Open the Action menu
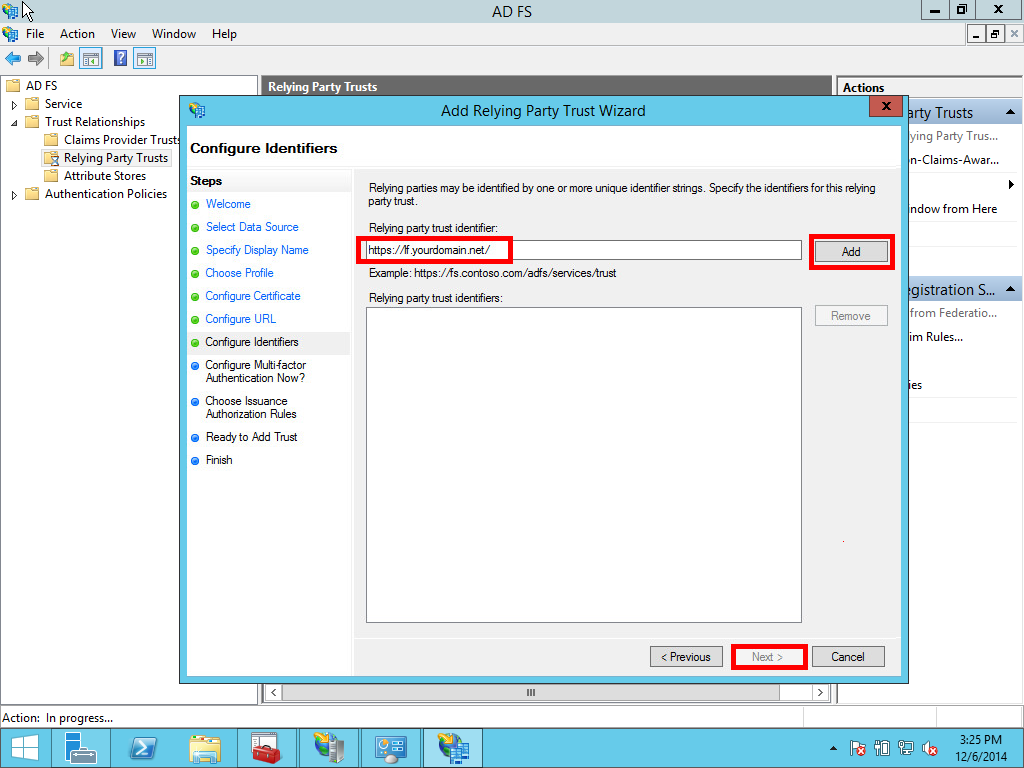Image resolution: width=1024 pixels, height=768 pixels. pos(77,33)
